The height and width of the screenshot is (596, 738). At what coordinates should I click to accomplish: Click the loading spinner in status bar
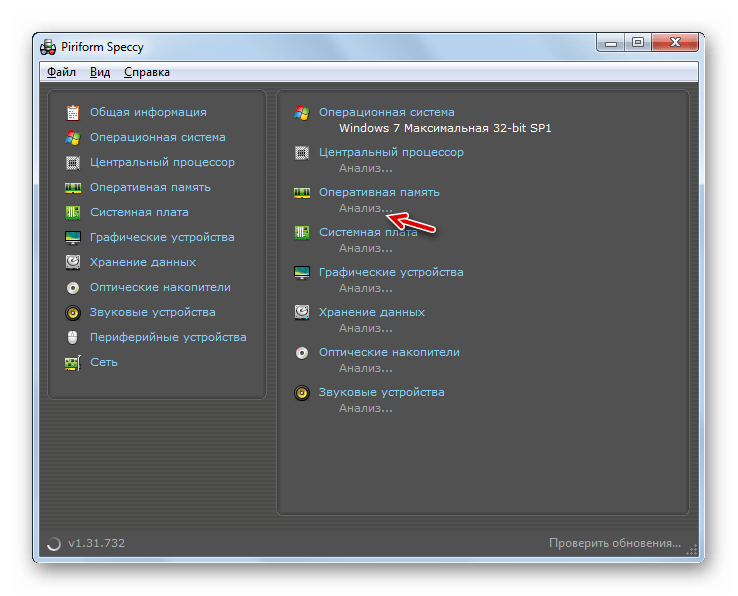(x=54, y=543)
